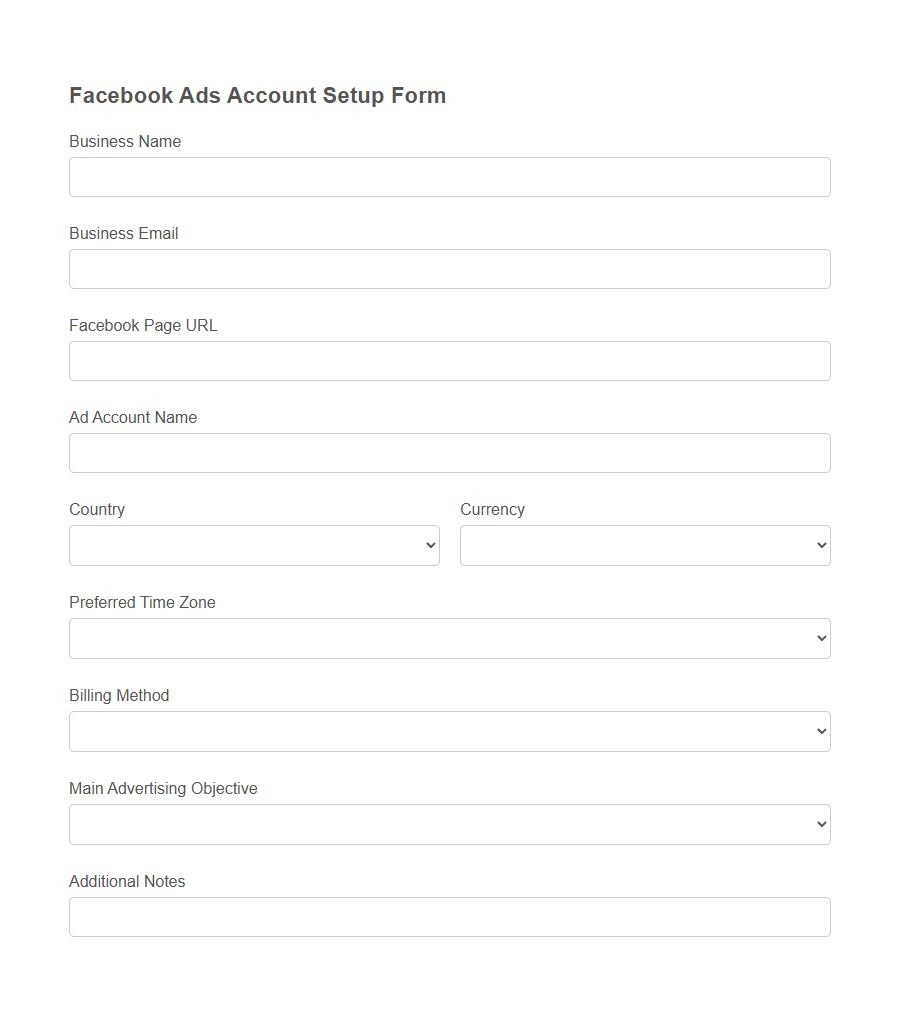Click the Billing Method chevron
Screen dimensions: 900x1009
(820, 731)
